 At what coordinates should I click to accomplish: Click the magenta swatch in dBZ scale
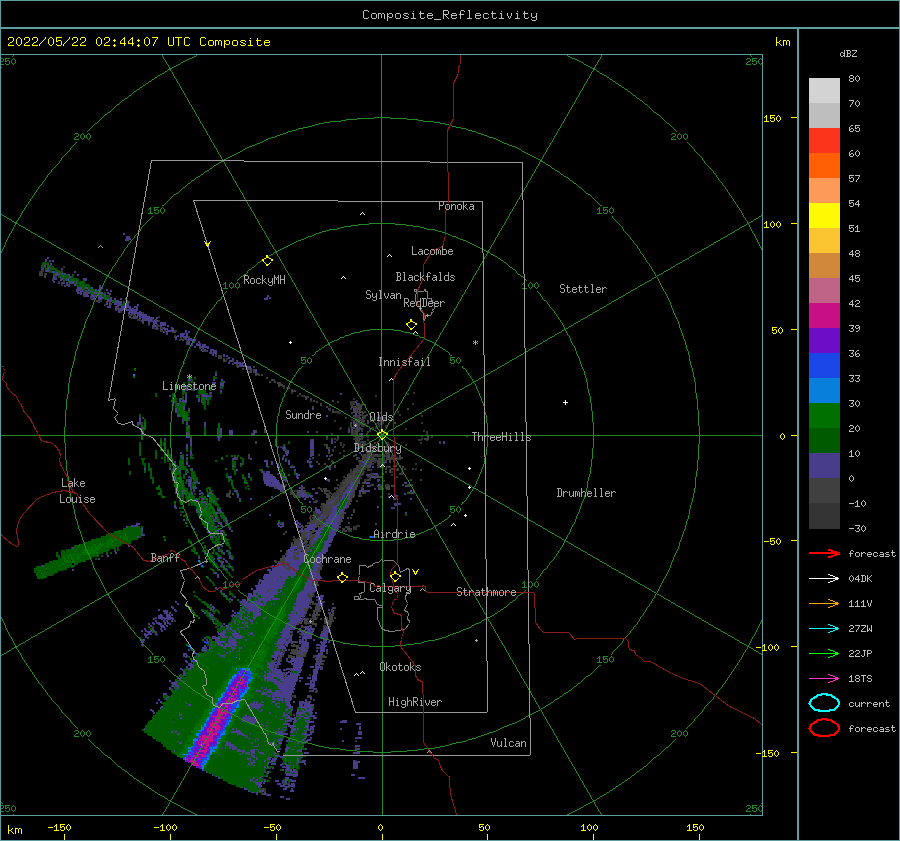(824, 316)
